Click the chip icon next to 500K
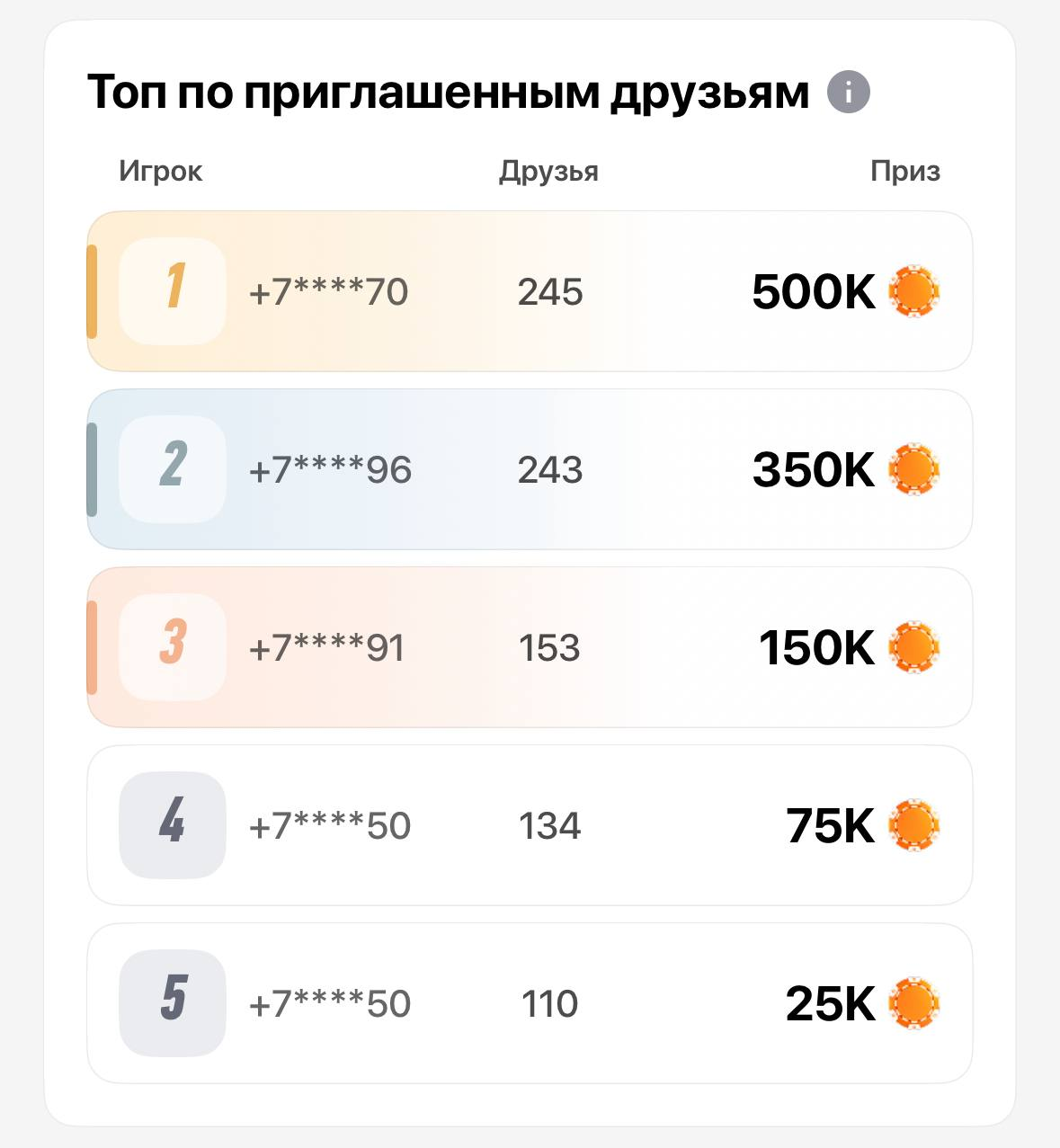The height and width of the screenshot is (1148, 1060). (913, 291)
